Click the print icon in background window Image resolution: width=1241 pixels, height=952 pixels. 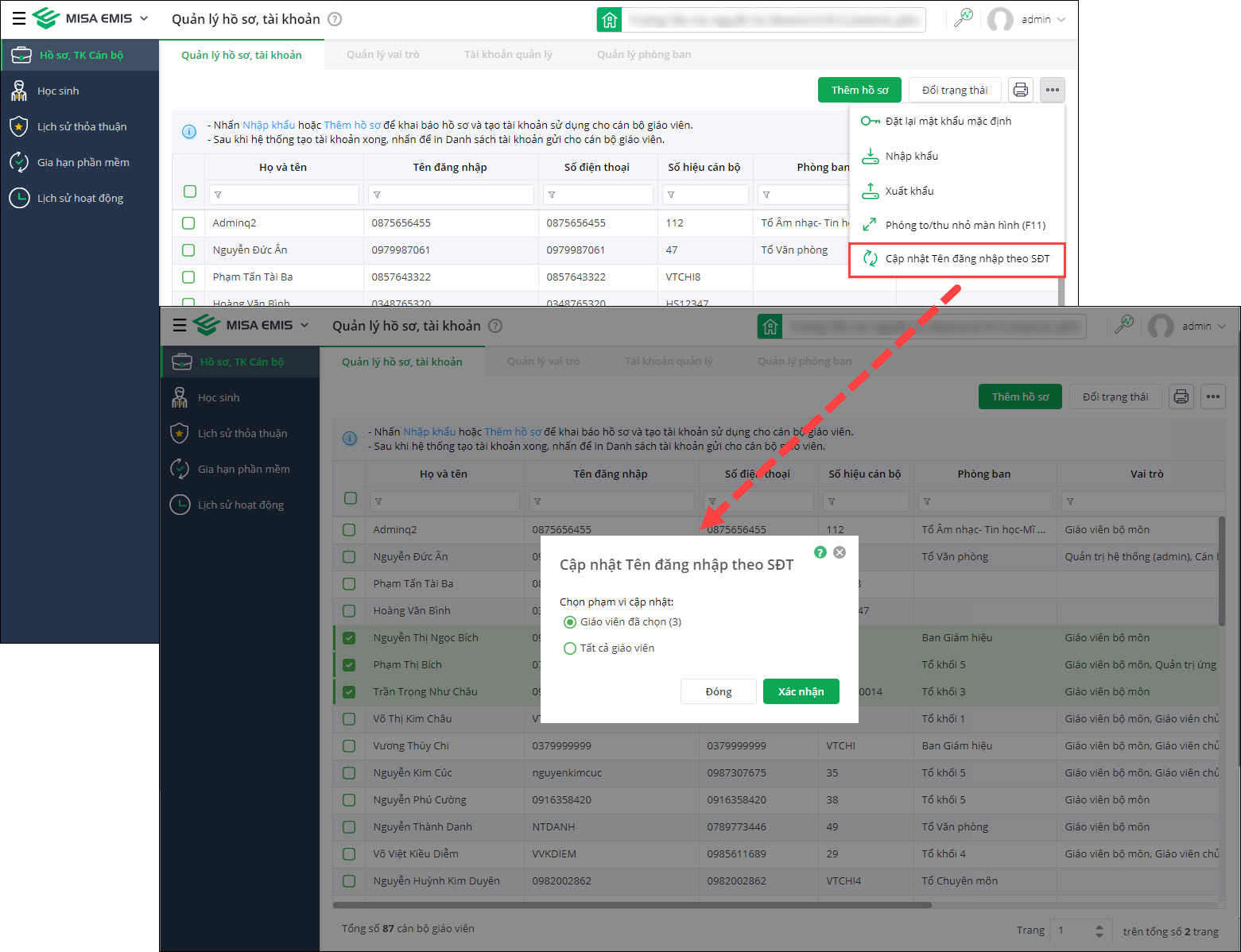pos(1021,90)
